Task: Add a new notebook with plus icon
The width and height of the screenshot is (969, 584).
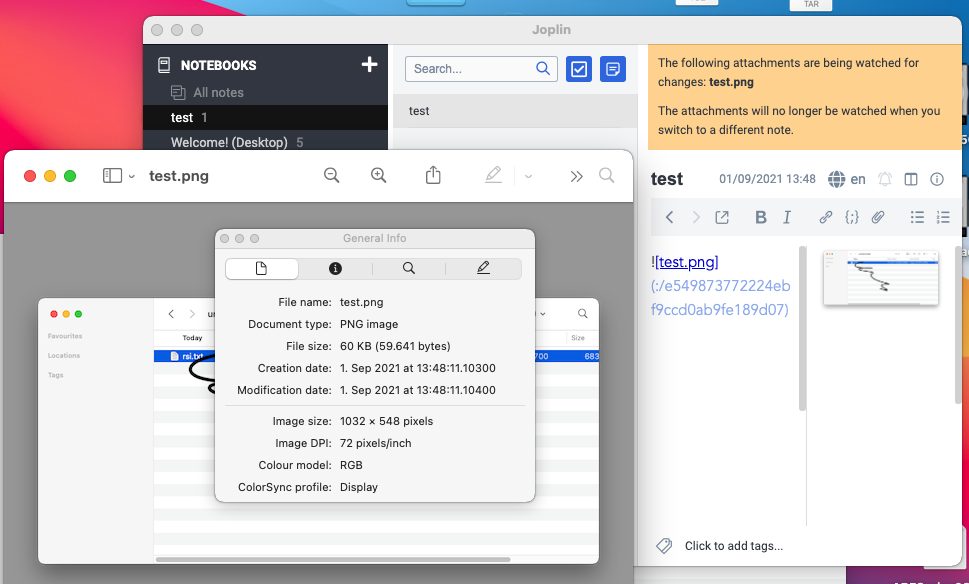Action: (370, 64)
